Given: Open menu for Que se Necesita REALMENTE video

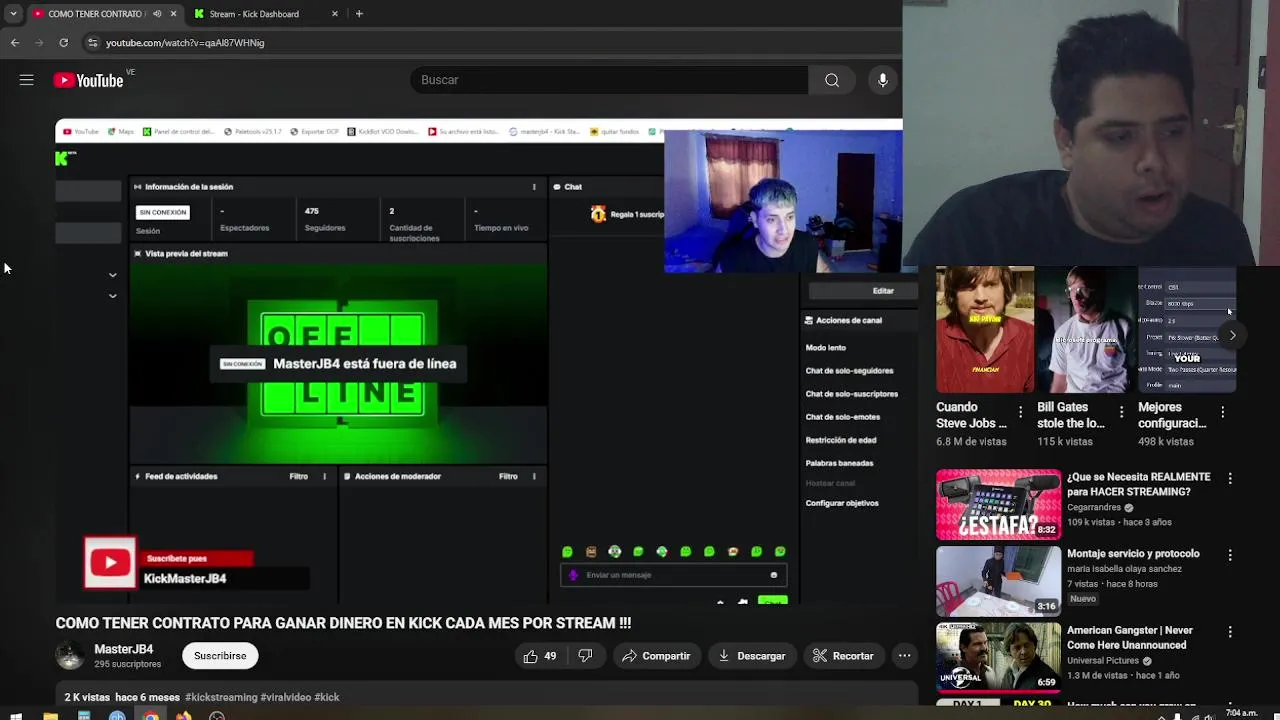Looking at the screenshot, I should point(1230,479).
